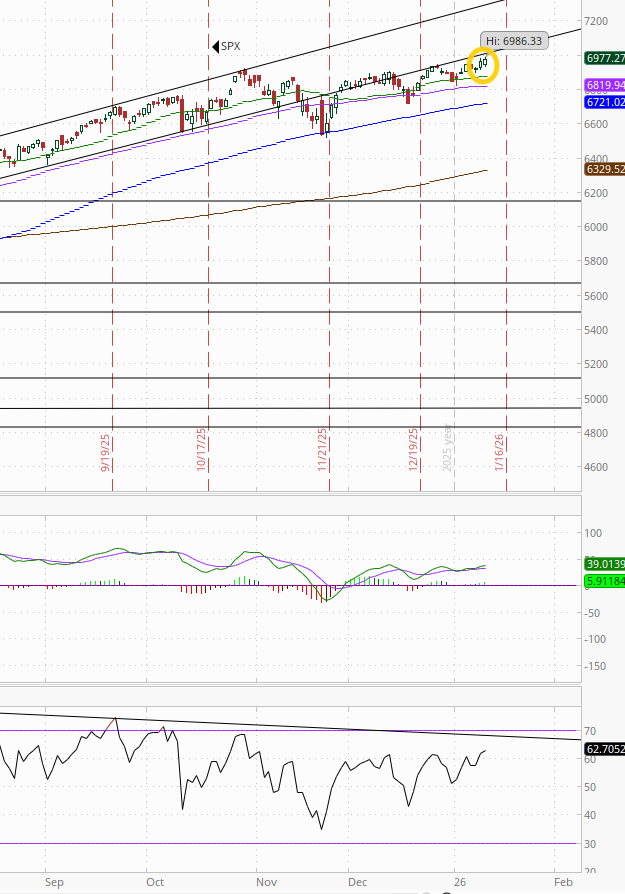
Task: Click the purple 6819.94 moving average label
Action: tap(604, 86)
